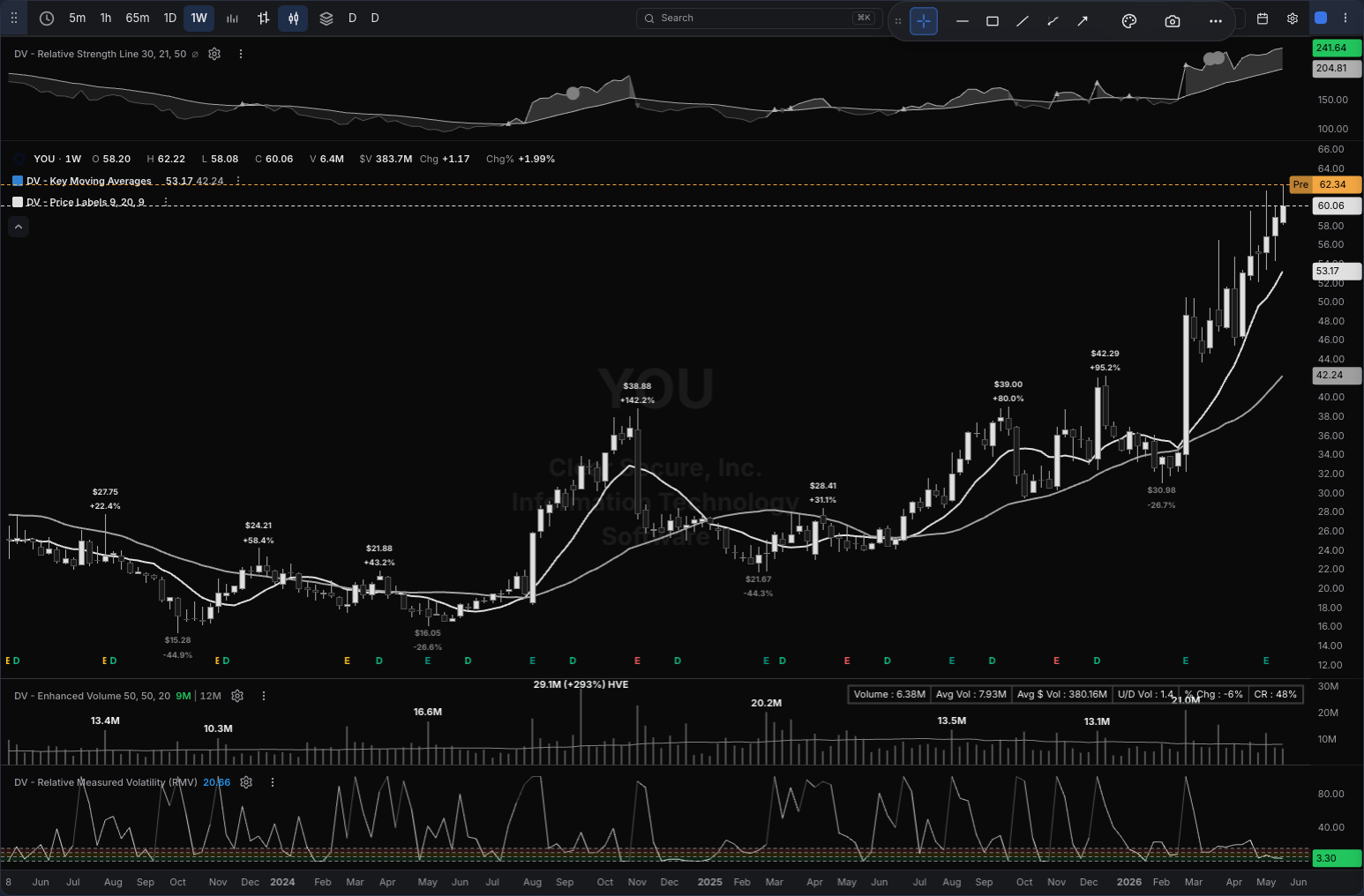Switch to the 65m timeframe

pos(138,18)
